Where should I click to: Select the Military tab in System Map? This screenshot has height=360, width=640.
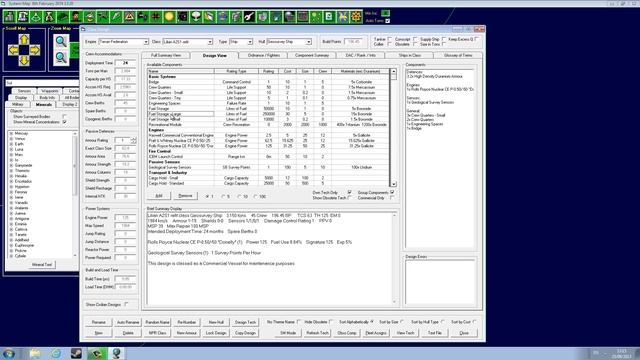(18, 104)
